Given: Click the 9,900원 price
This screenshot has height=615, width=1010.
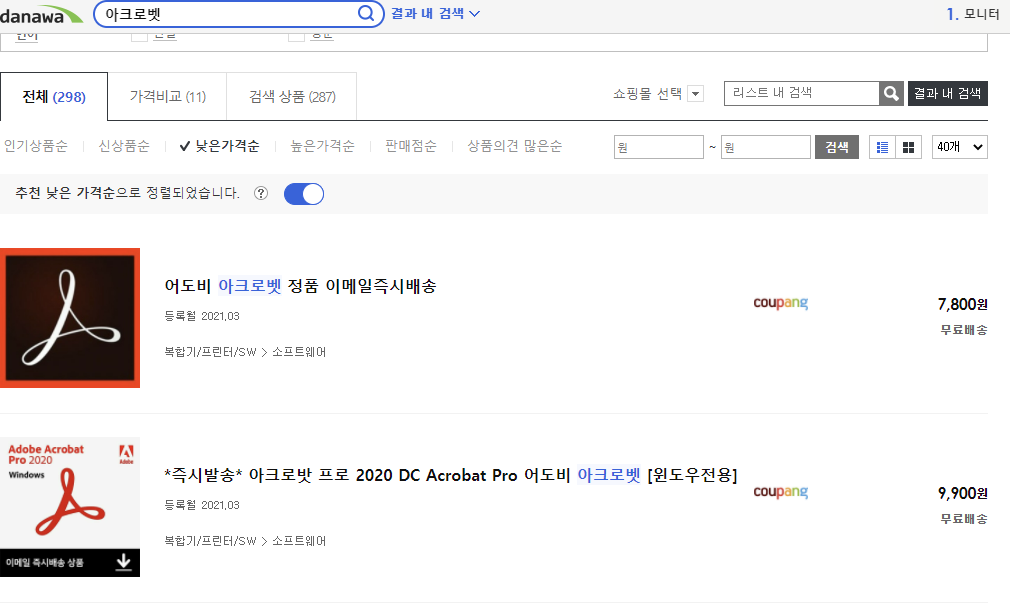Looking at the screenshot, I should (962, 493).
